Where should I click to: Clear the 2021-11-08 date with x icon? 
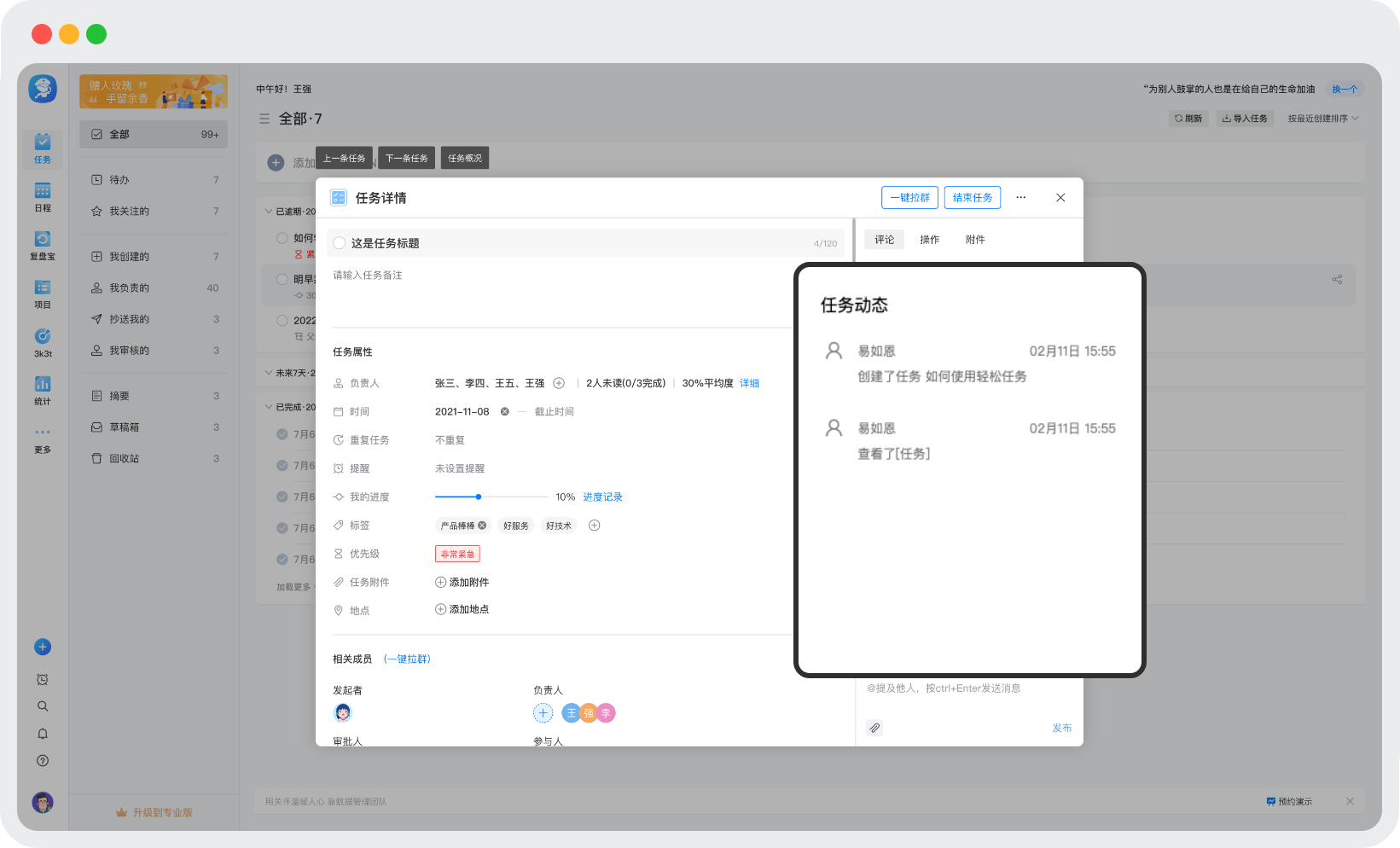[x=504, y=411]
